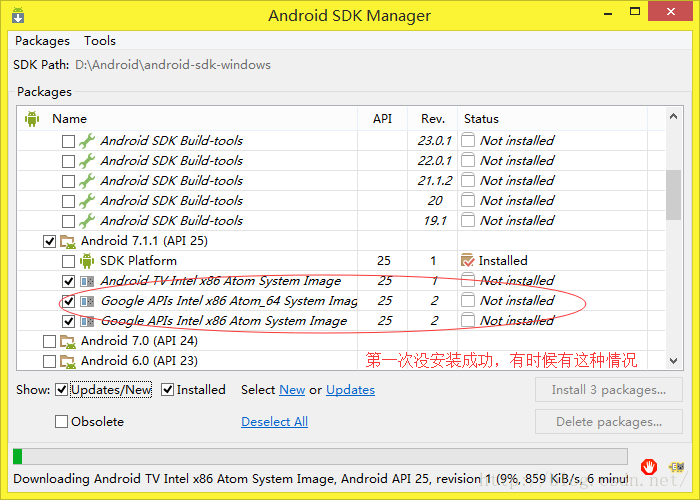Viewport: 700px width, 500px height.
Task: Click system image icon of Android TV row
Action: pyautogui.click(x=87, y=282)
